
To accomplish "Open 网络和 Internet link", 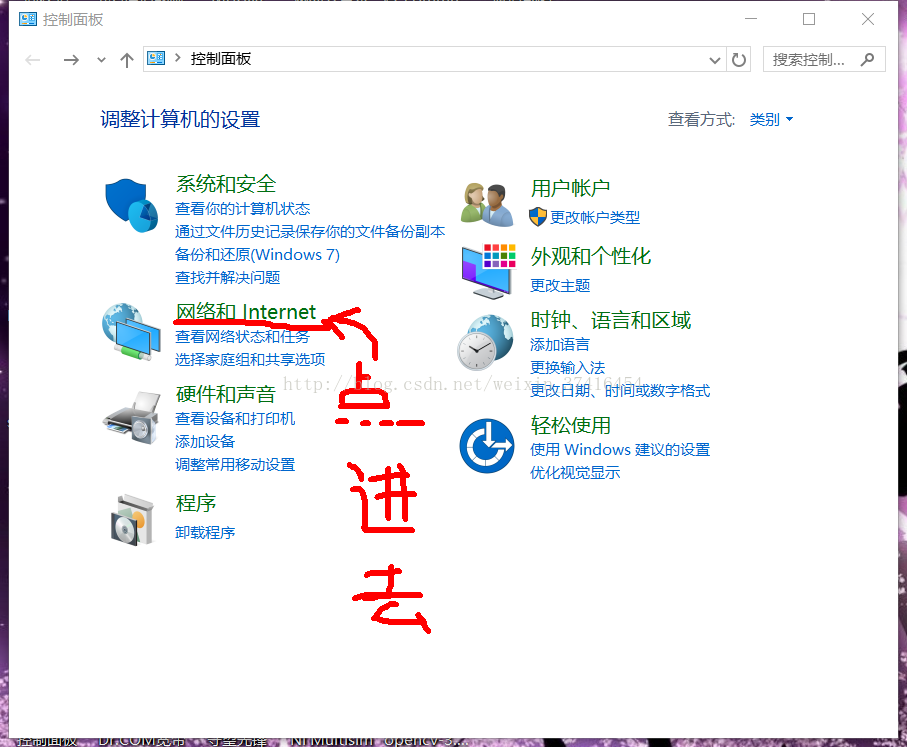I will pos(246,311).
